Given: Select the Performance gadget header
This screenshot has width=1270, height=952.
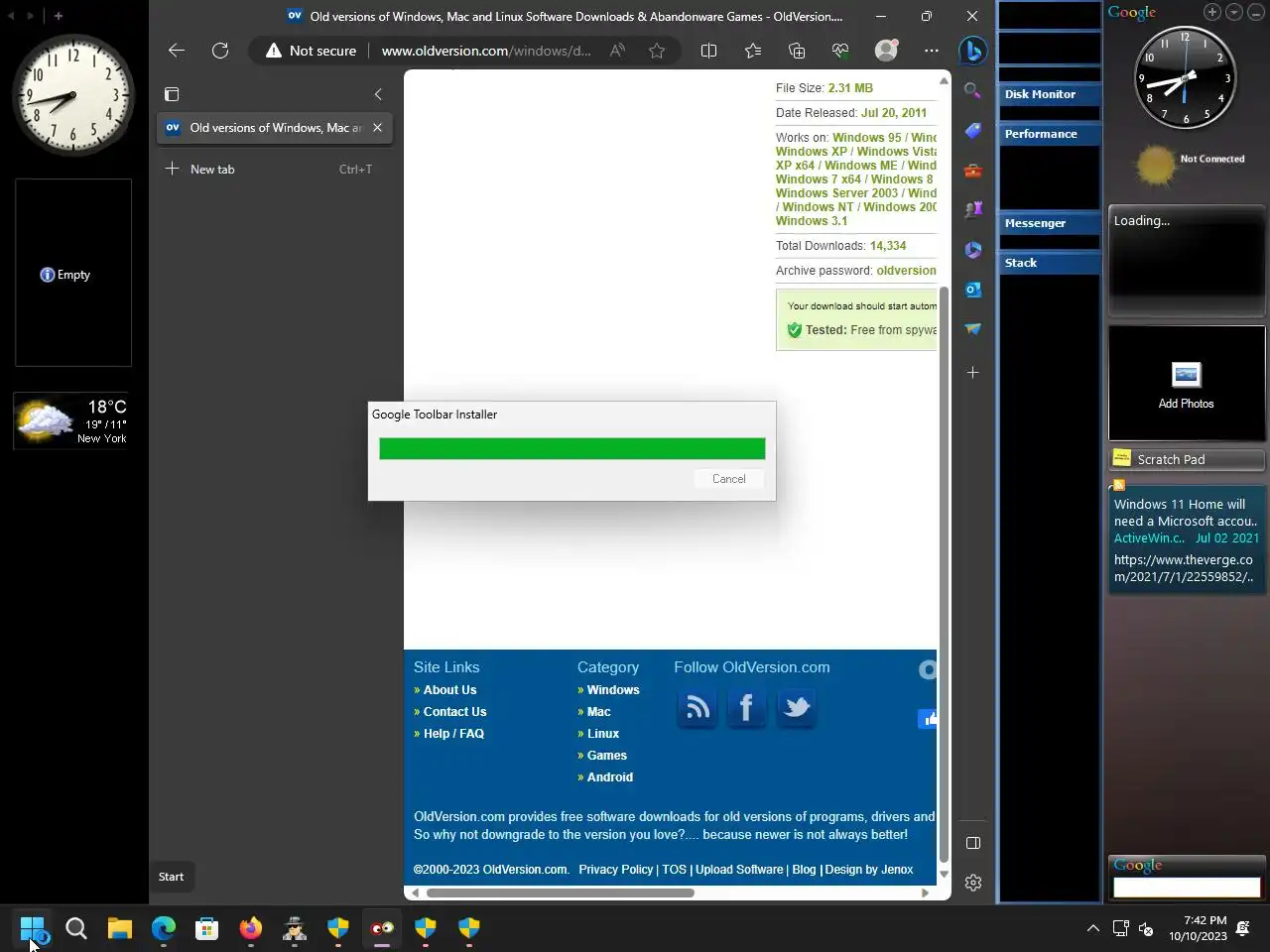Looking at the screenshot, I should tap(1050, 134).
